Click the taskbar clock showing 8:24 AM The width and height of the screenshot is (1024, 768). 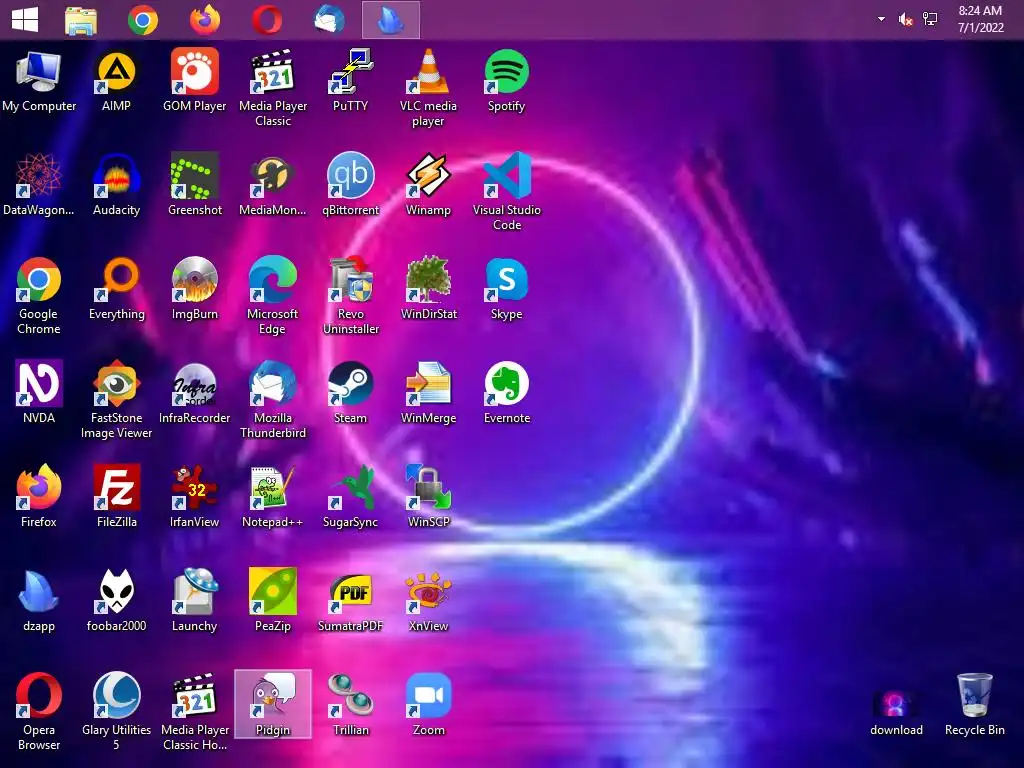pyautogui.click(x=980, y=19)
